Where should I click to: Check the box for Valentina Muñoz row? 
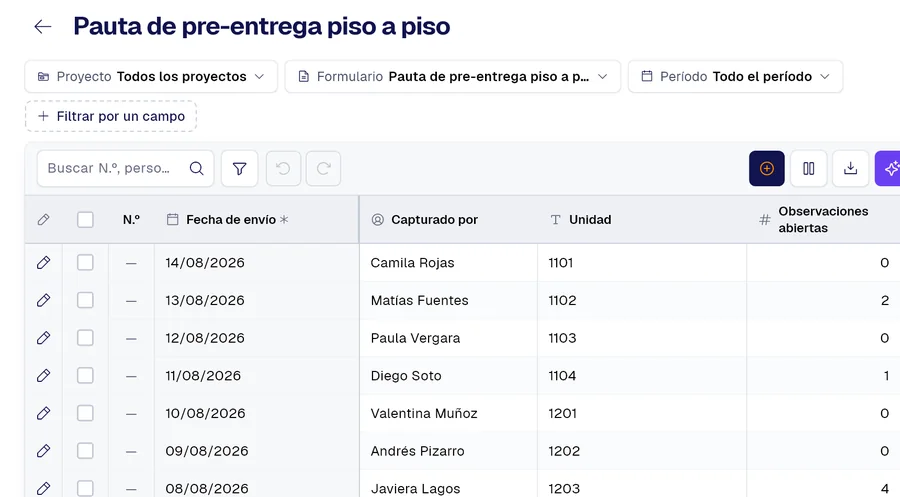pyautogui.click(x=85, y=413)
